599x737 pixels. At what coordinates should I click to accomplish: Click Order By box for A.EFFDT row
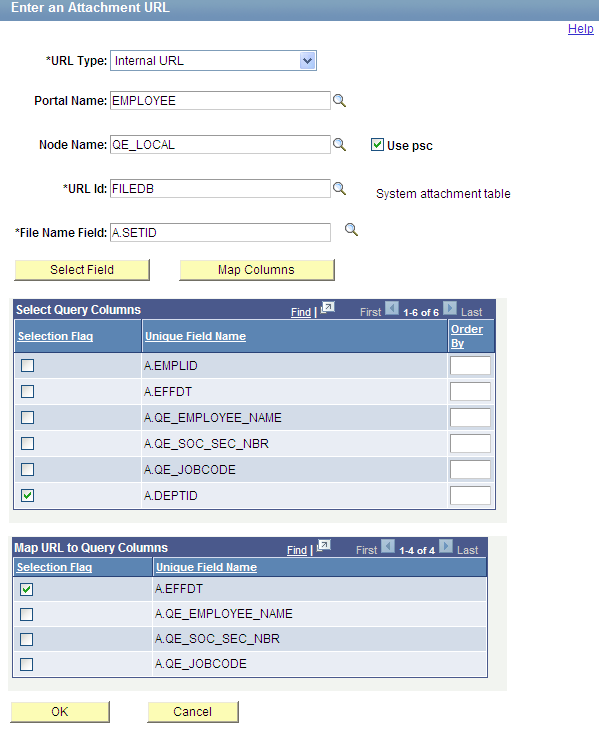tap(470, 392)
